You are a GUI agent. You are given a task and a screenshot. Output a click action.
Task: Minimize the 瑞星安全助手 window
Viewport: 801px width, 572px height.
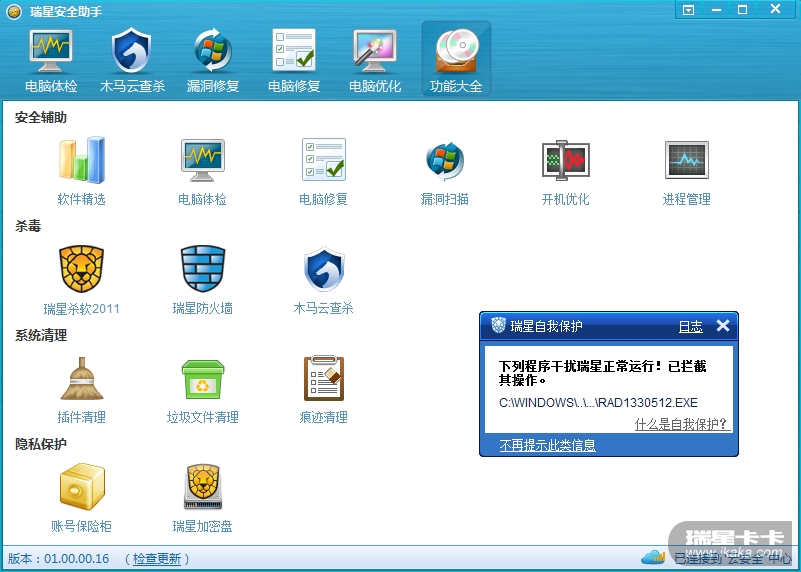coord(716,10)
